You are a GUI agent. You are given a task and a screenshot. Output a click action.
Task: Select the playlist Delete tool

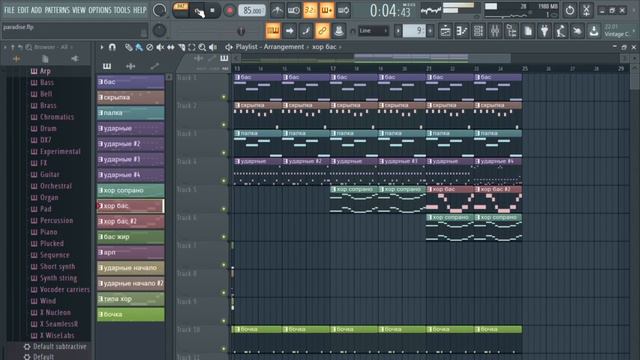tap(150, 47)
